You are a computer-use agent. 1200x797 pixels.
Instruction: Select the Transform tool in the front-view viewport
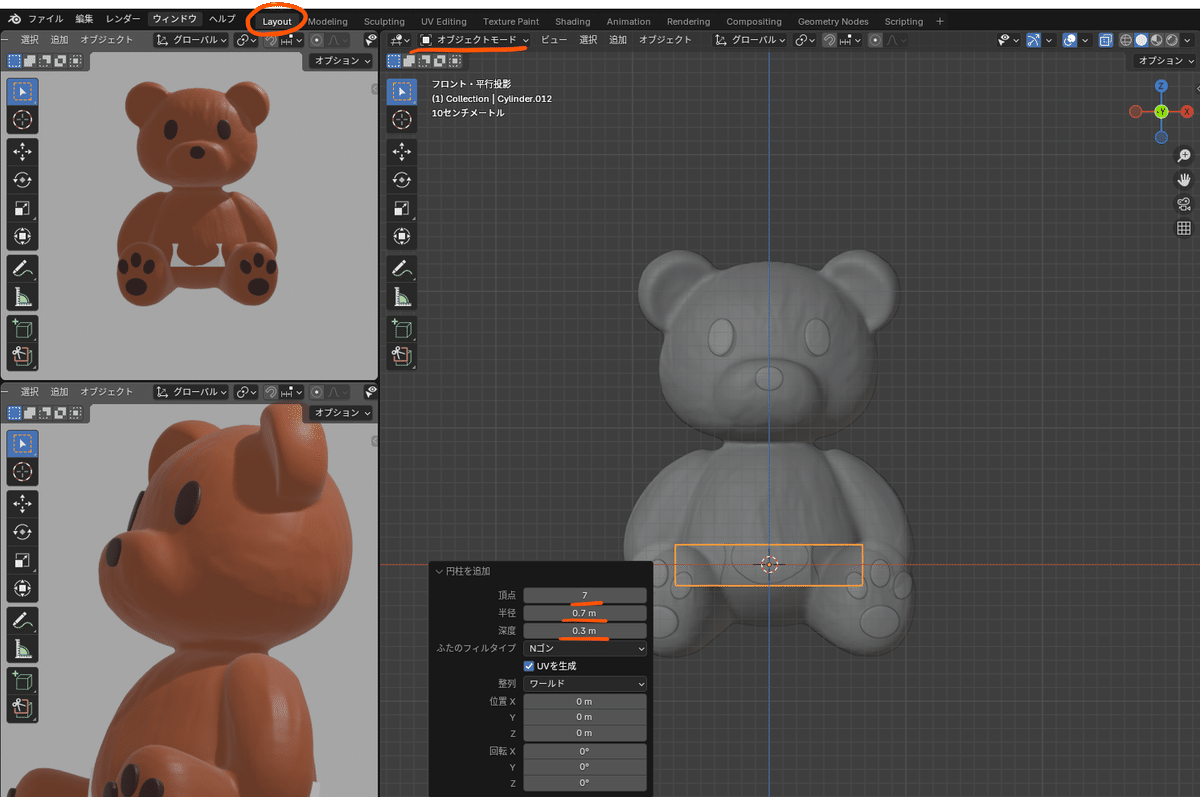(402, 238)
